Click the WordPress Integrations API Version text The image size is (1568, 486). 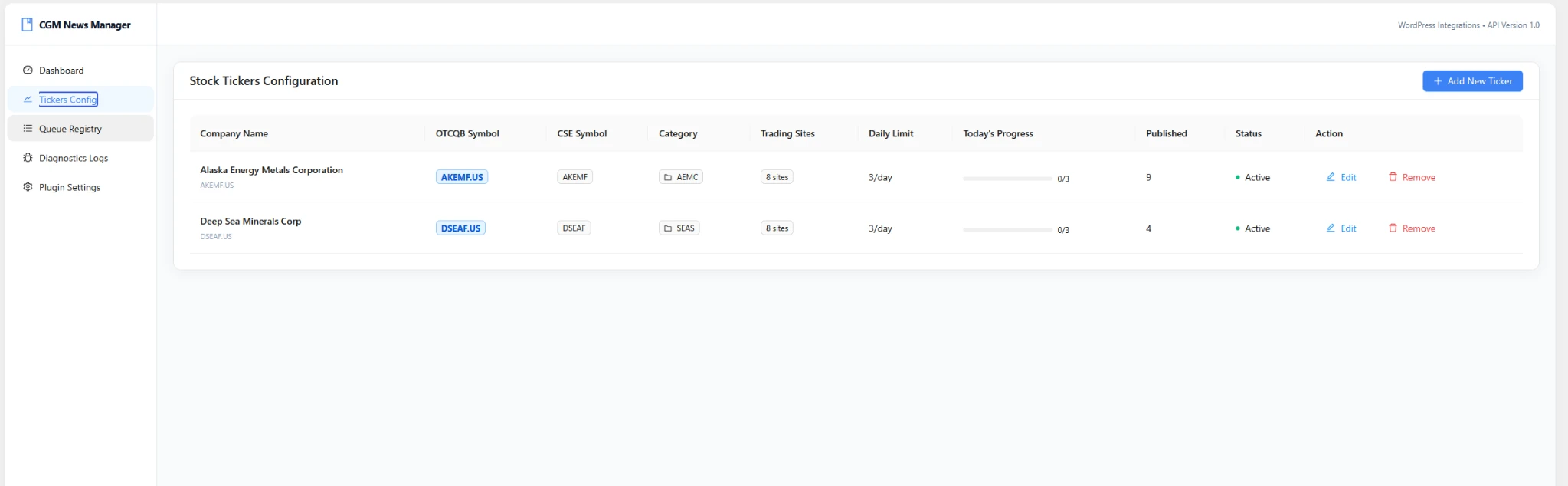[x=1468, y=25]
